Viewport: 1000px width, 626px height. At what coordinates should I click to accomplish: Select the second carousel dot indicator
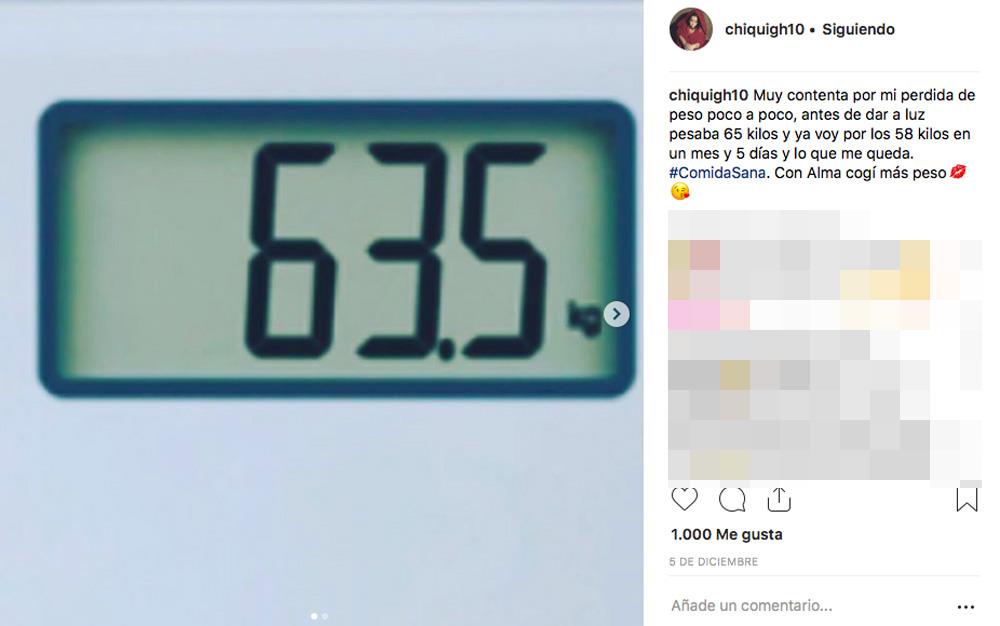pos(325,616)
